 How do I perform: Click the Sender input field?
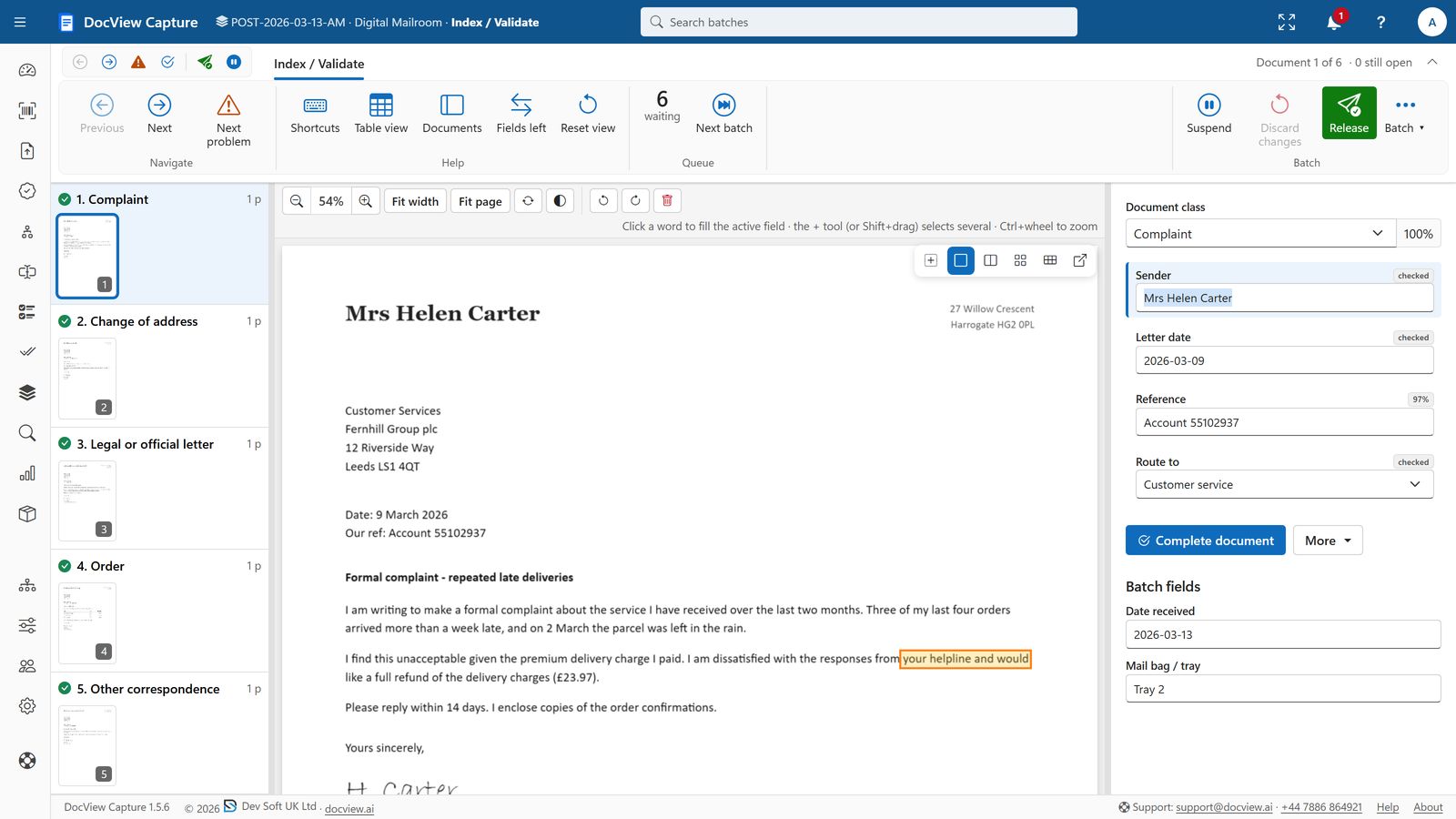(x=1284, y=298)
